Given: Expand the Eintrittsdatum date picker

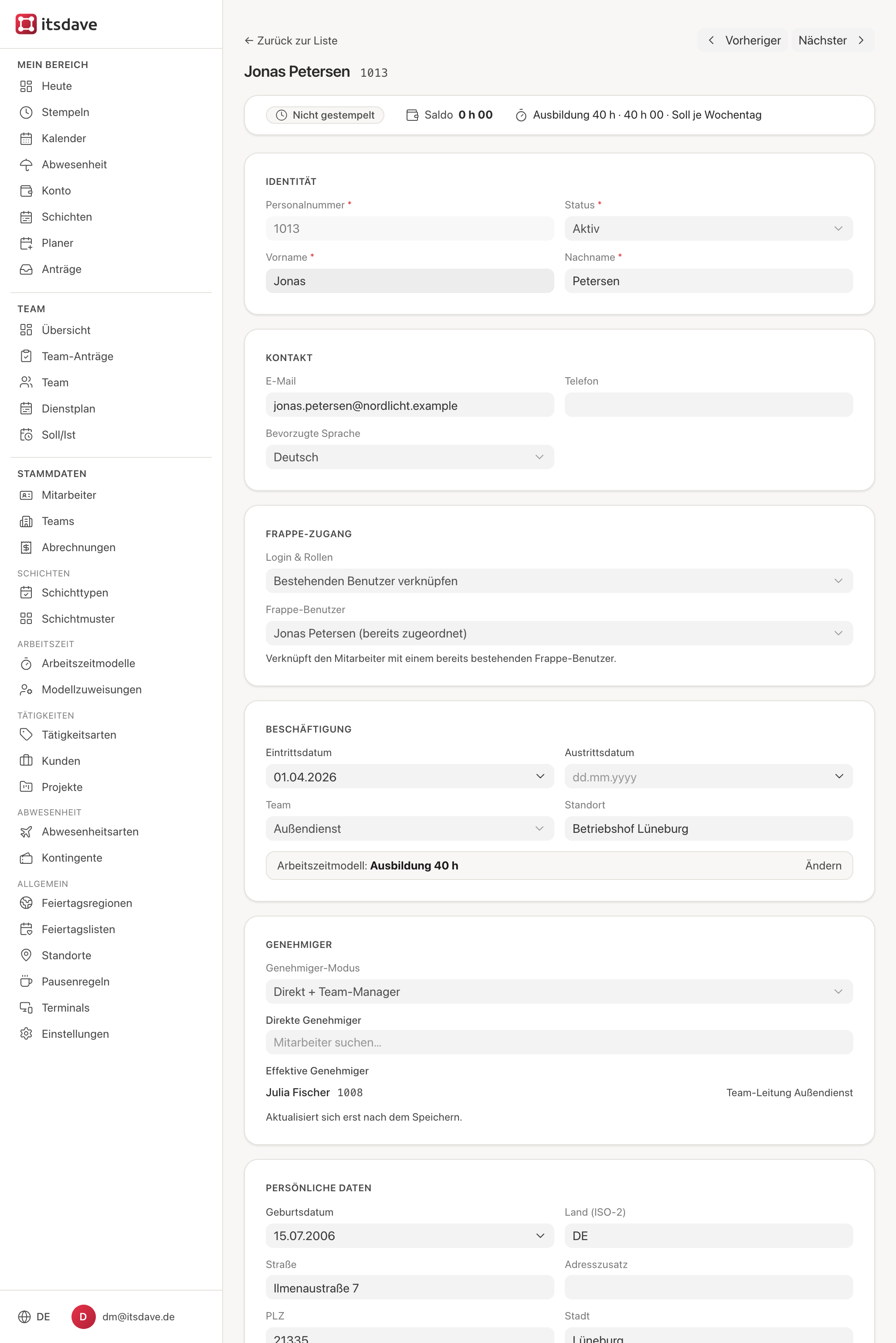Looking at the screenshot, I should tap(410, 777).
